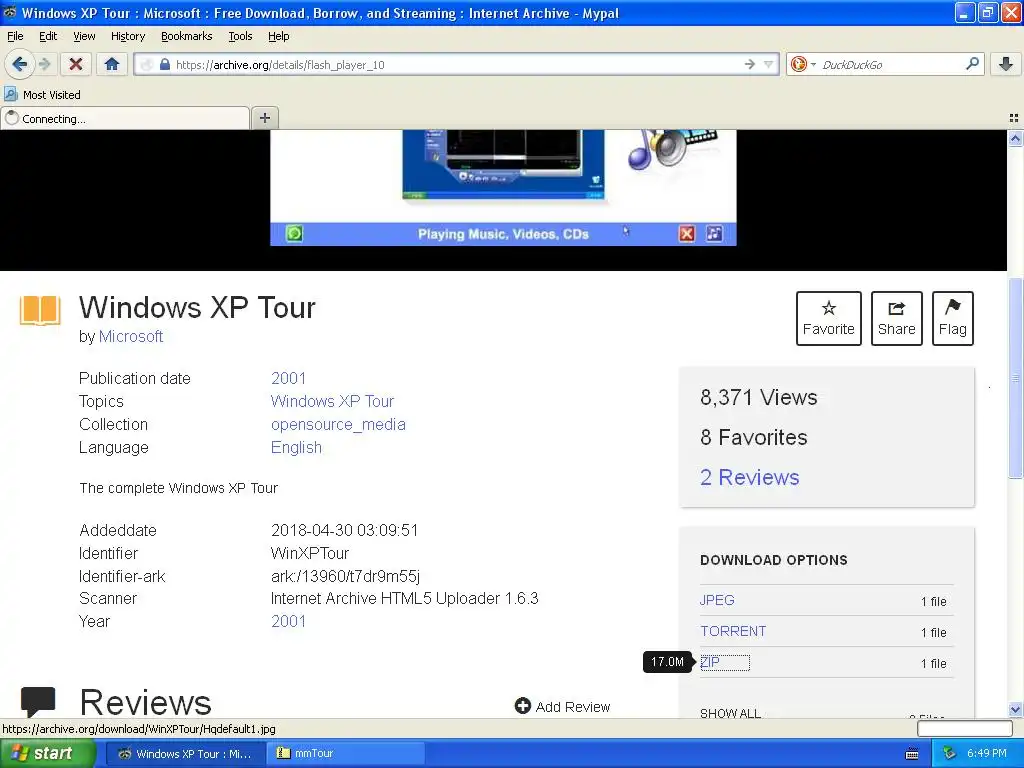Viewport: 1024px width, 768px height.
Task: Click scrollbar down arrow
Action: [x=1015, y=709]
